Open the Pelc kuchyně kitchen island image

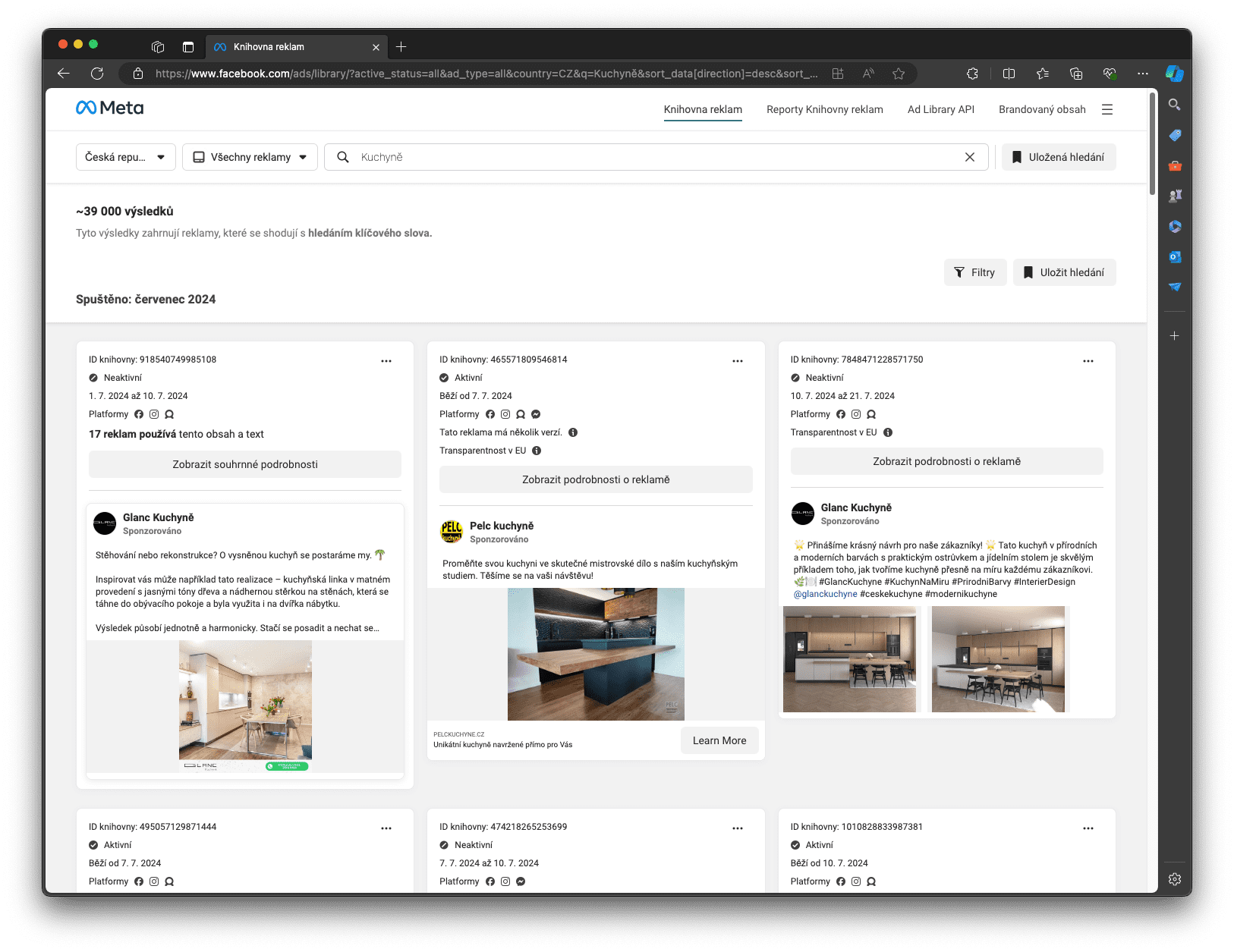[x=596, y=654]
